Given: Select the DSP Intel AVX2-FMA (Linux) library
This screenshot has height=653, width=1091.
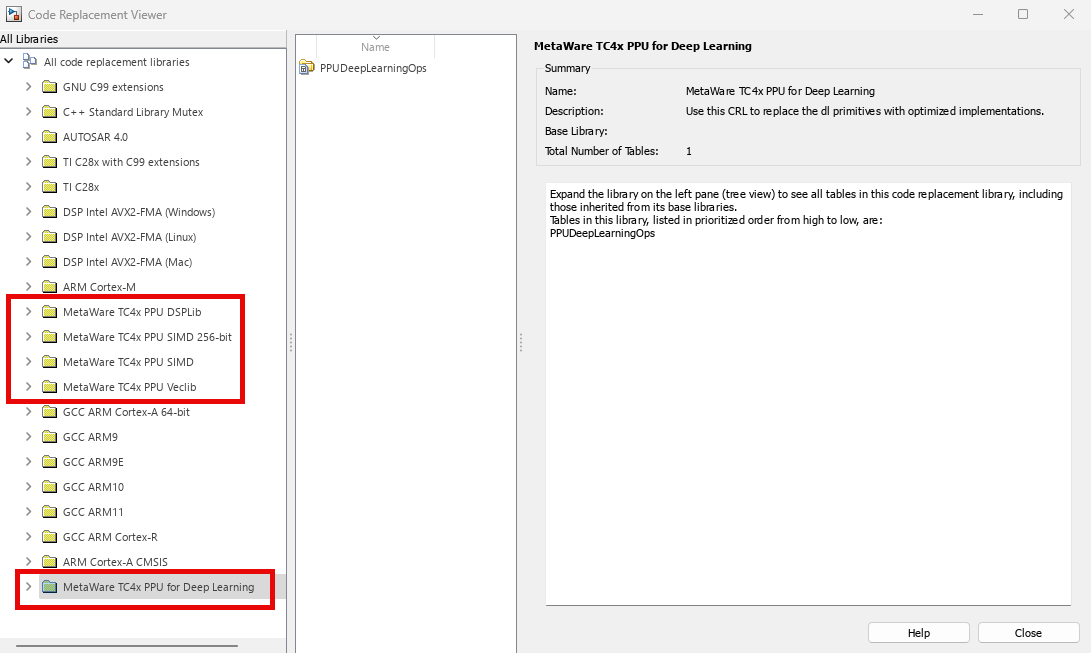Looking at the screenshot, I should [129, 237].
